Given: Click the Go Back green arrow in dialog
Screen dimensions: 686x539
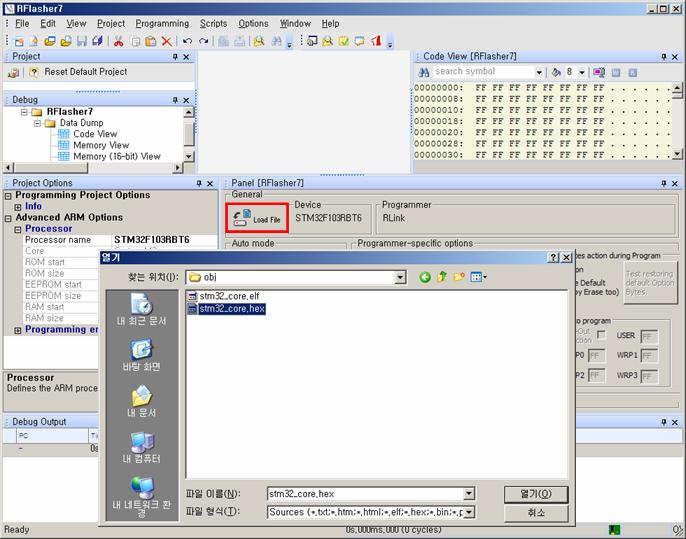Looking at the screenshot, I should pos(425,277).
